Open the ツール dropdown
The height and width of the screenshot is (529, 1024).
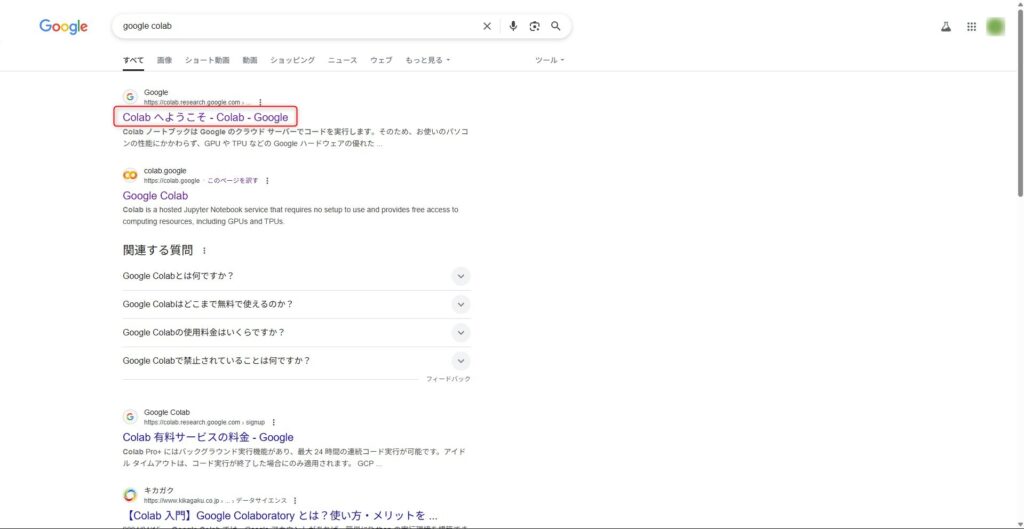click(x=550, y=60)
